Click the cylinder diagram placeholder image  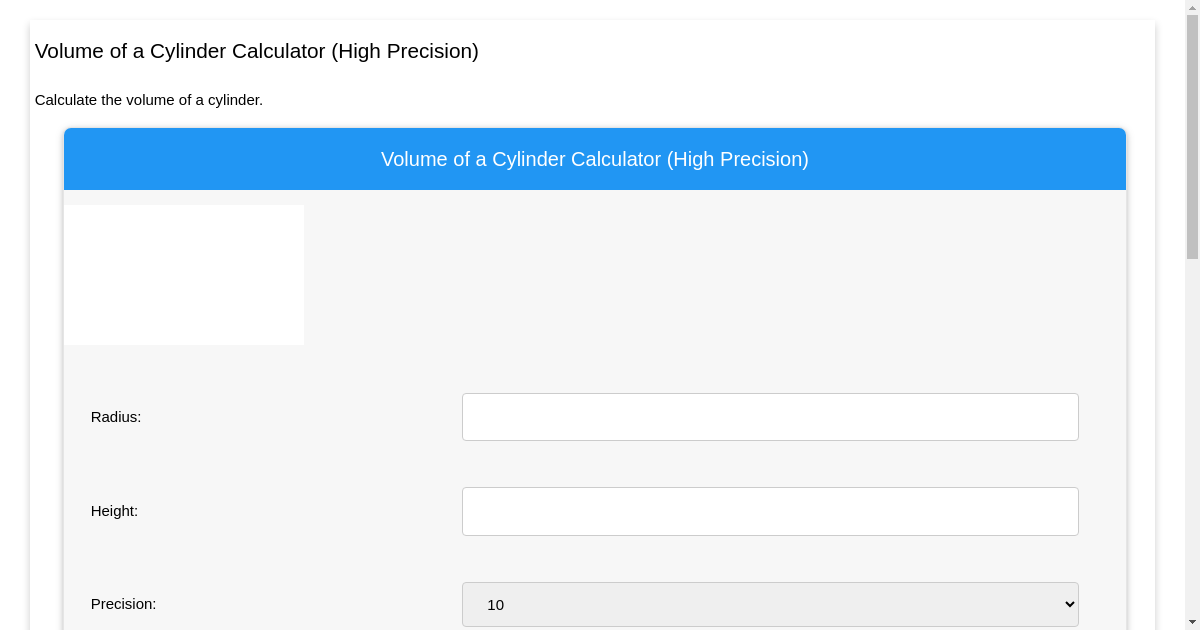184,274
